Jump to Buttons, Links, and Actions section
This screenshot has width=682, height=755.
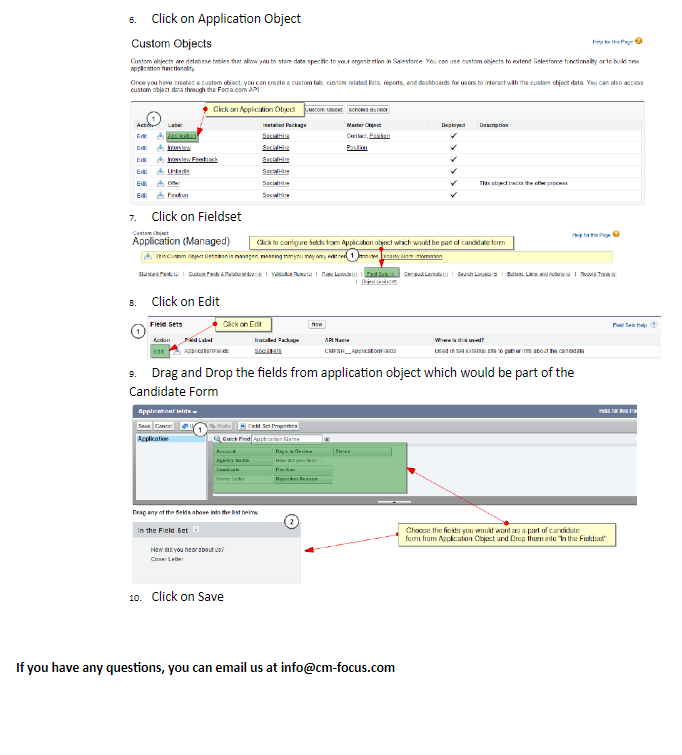[x=538, y=274]
